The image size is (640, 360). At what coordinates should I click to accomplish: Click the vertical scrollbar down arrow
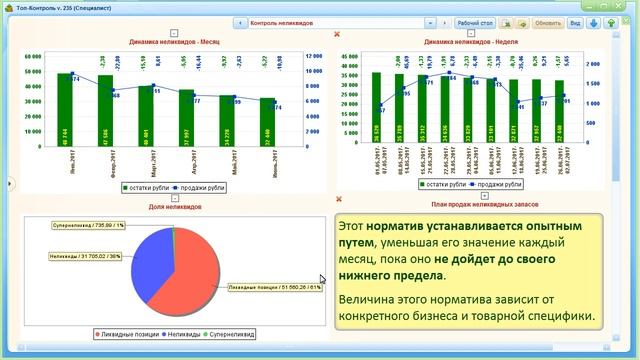click(x=616, y=338)
